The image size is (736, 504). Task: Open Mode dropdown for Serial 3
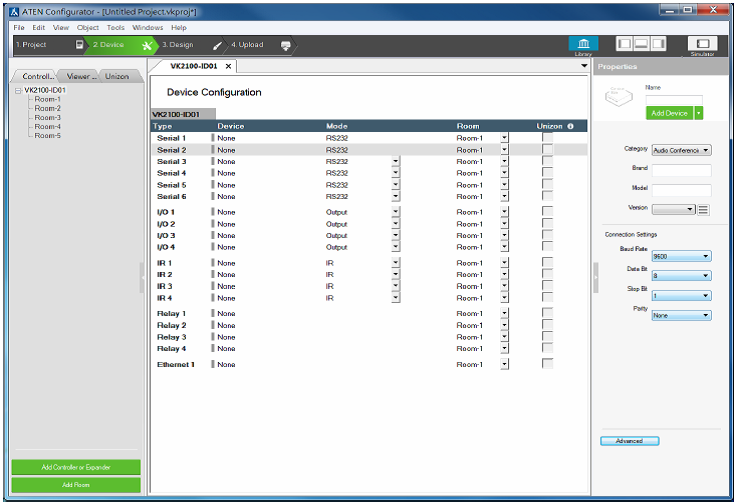pos(396,161)
